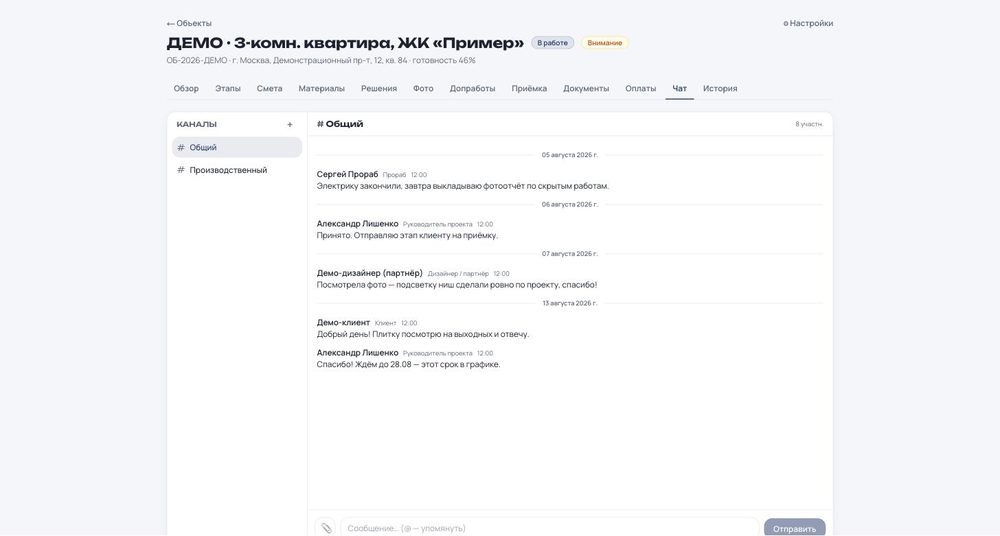Image resolution: width=1000 pixels, height=536 pixels.
Task: Click message "Принято. Отправляю этап клиенту на приёмку."
Action: point(408,235)
